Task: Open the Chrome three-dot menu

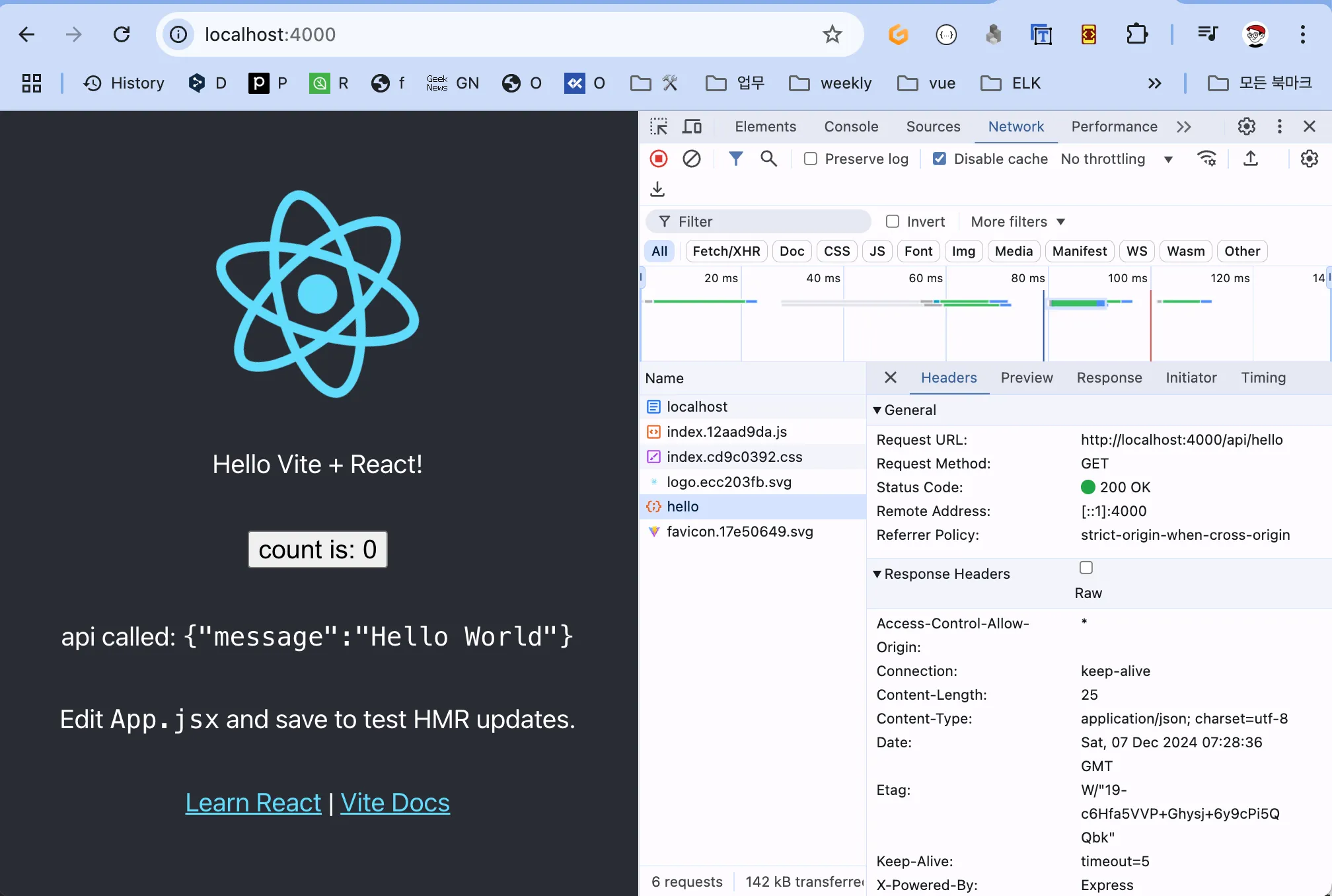Action: (1302, 34)
